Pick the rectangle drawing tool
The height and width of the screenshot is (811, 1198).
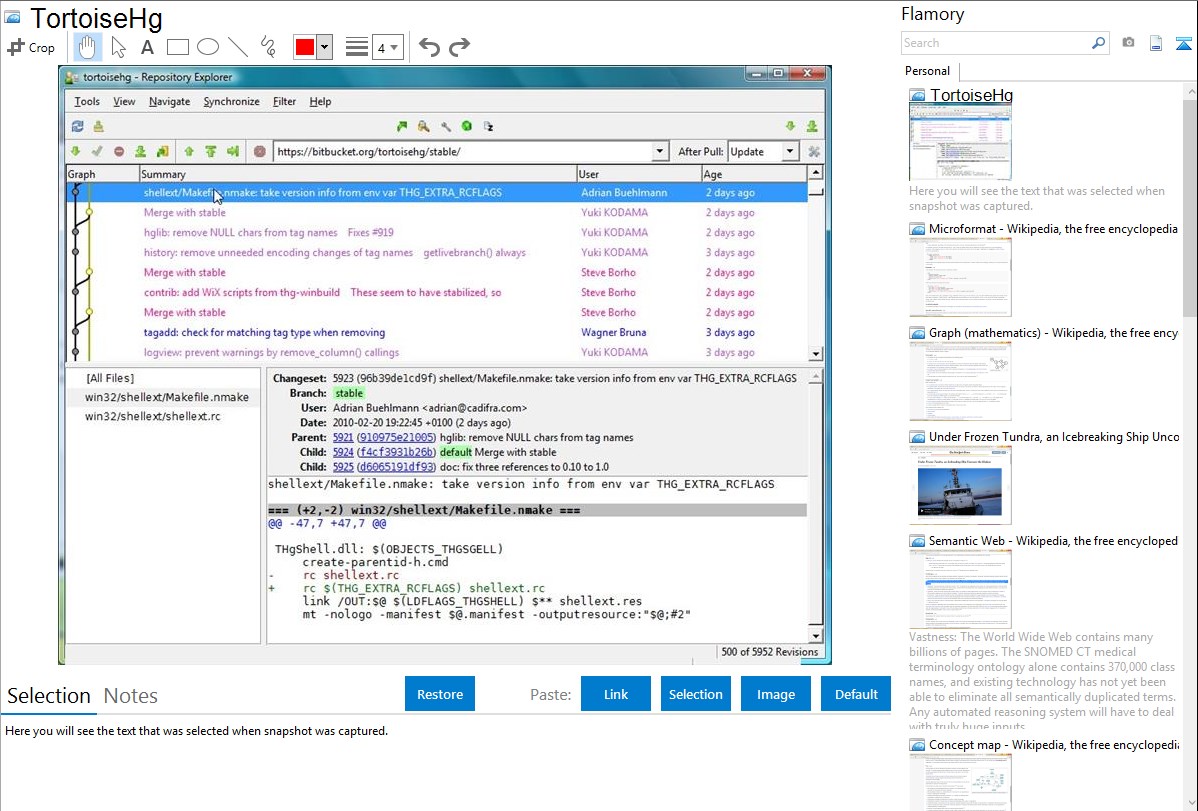(178, 47)
